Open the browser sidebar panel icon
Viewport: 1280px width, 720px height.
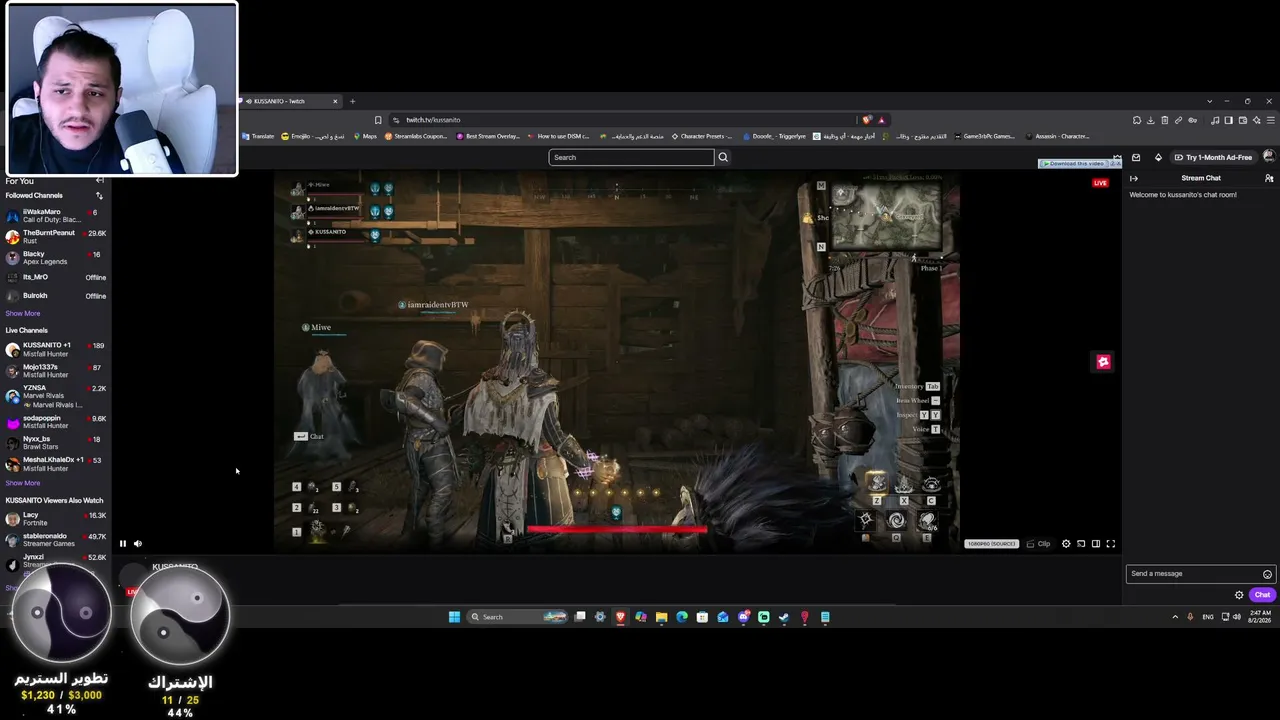click(x=1229, y=120)
